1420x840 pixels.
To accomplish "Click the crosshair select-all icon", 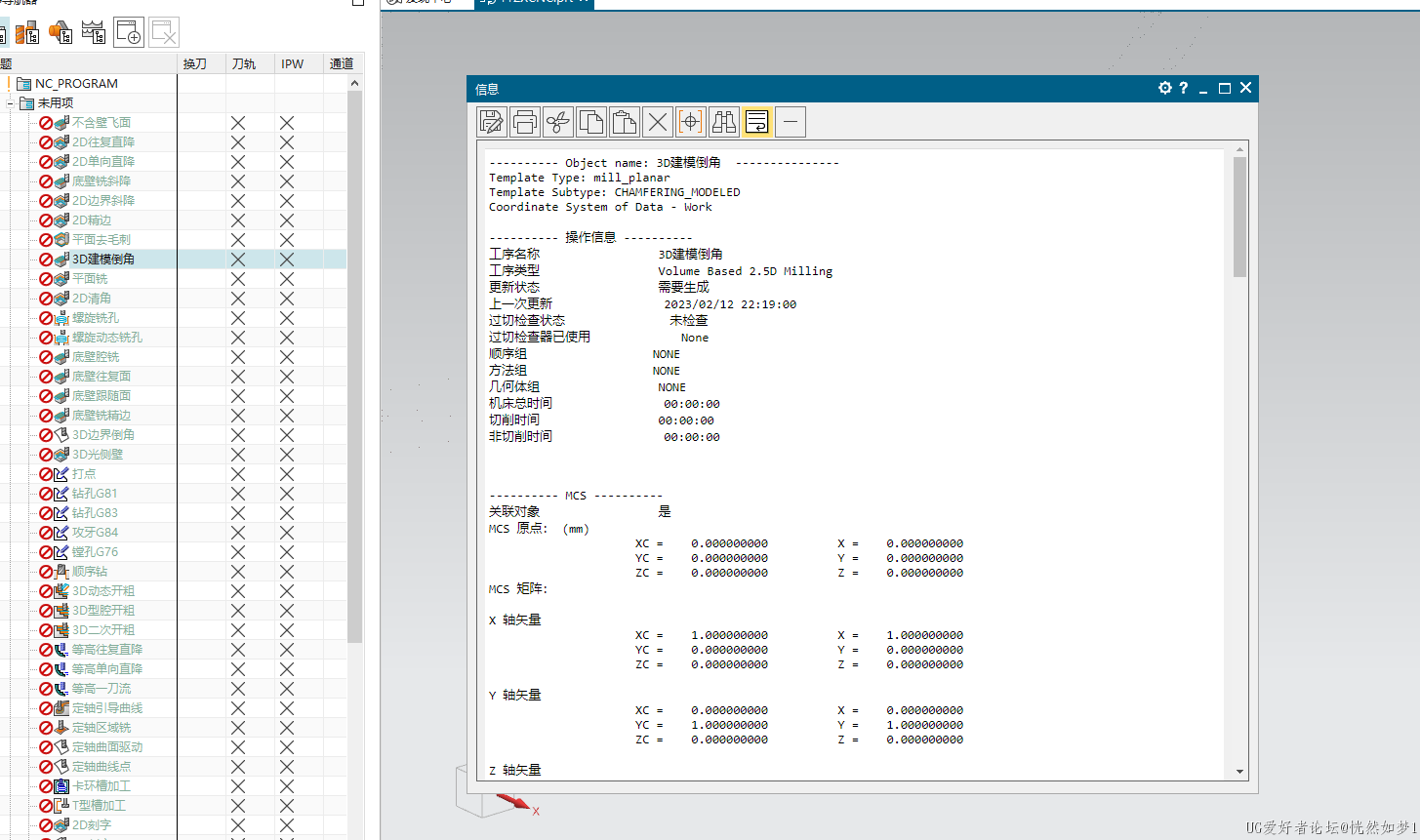I will click(x=691, y=122).
